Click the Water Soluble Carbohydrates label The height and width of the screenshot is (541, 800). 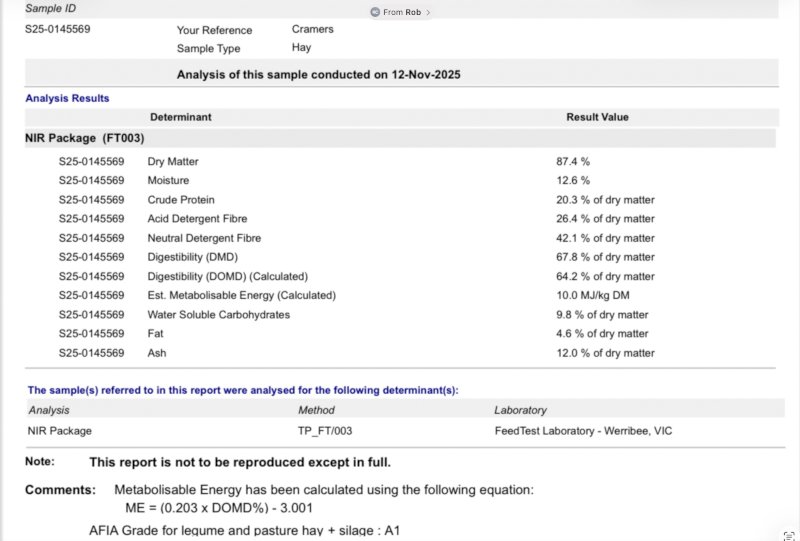(218, 314)
